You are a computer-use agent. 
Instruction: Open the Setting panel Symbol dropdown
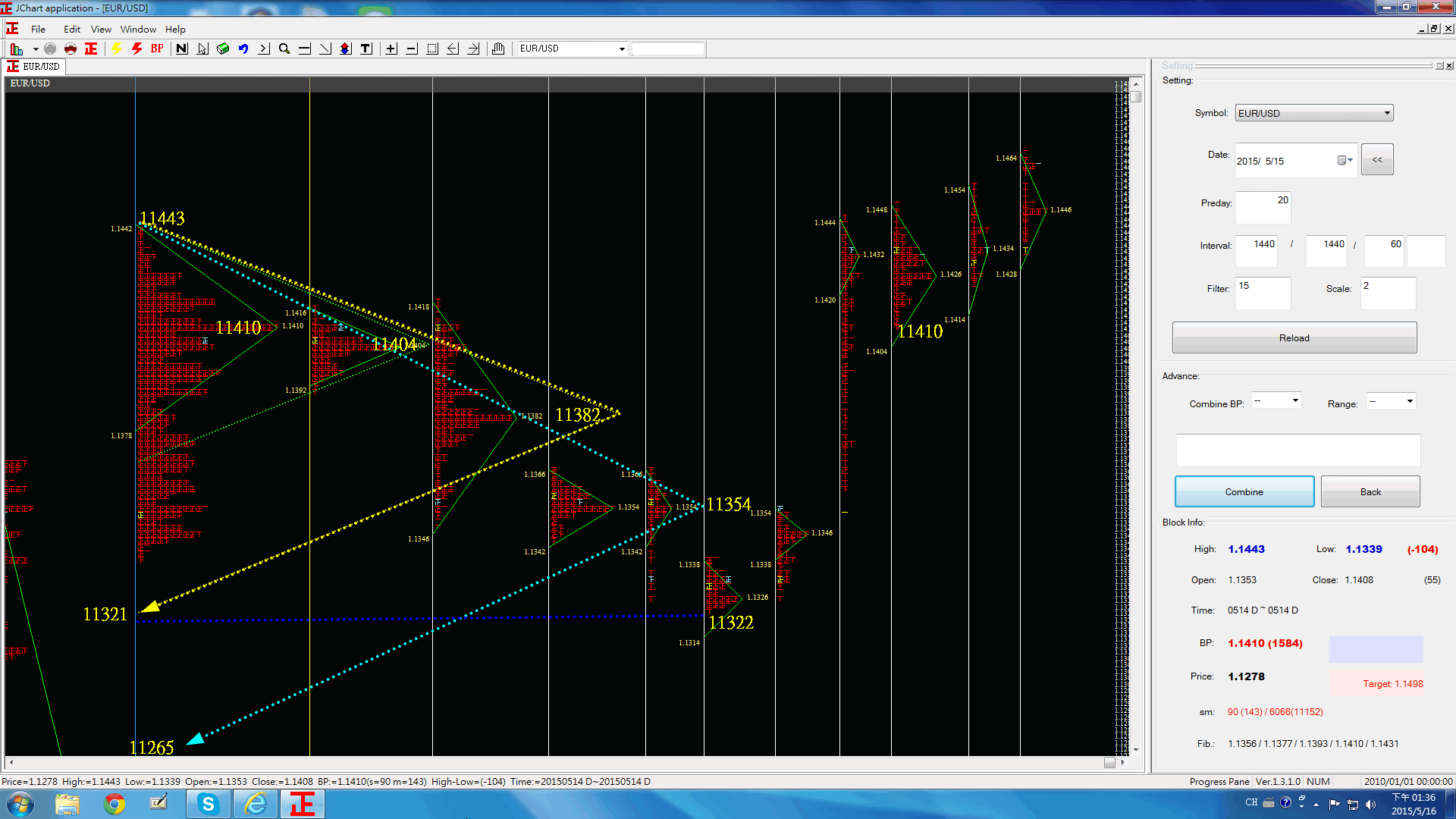1314,113
